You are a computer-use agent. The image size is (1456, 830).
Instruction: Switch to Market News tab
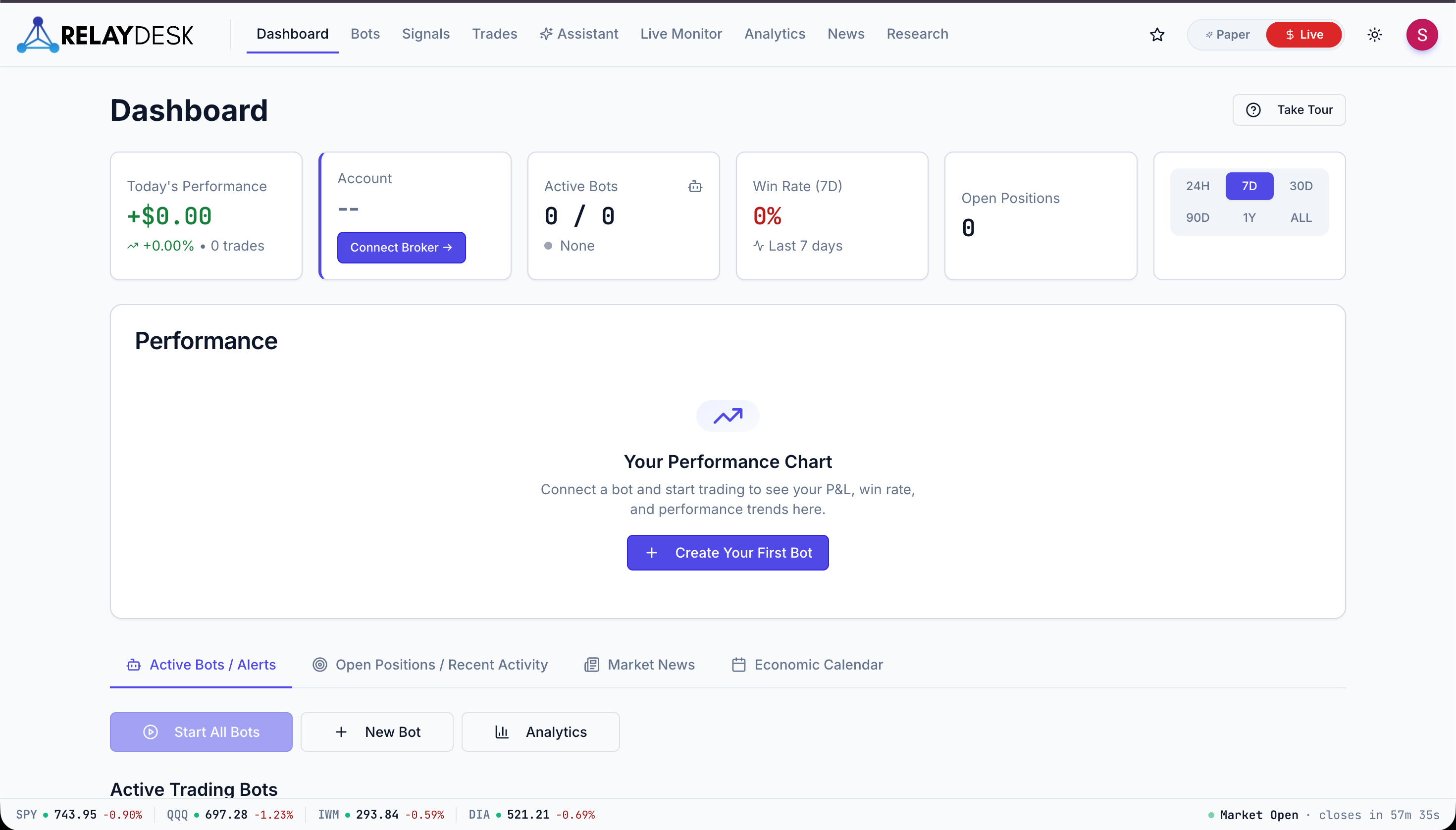[x=640, y=665]
